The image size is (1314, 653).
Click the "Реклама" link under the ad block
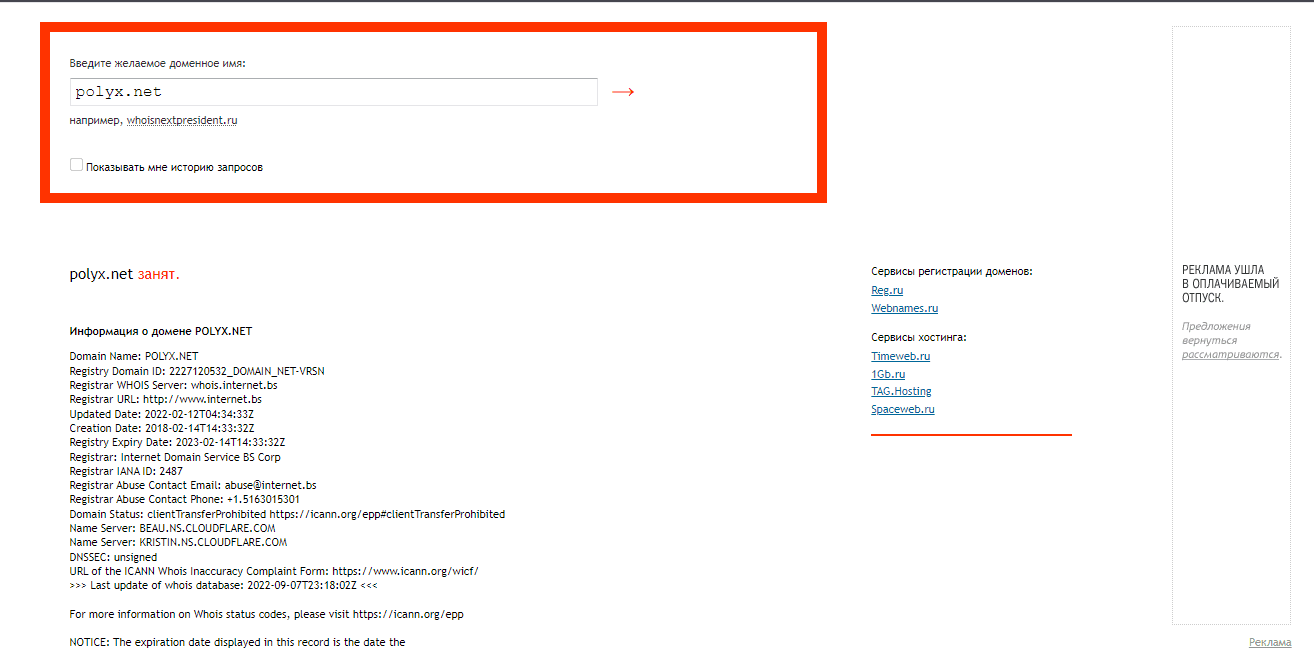[x=1269, y=642]
